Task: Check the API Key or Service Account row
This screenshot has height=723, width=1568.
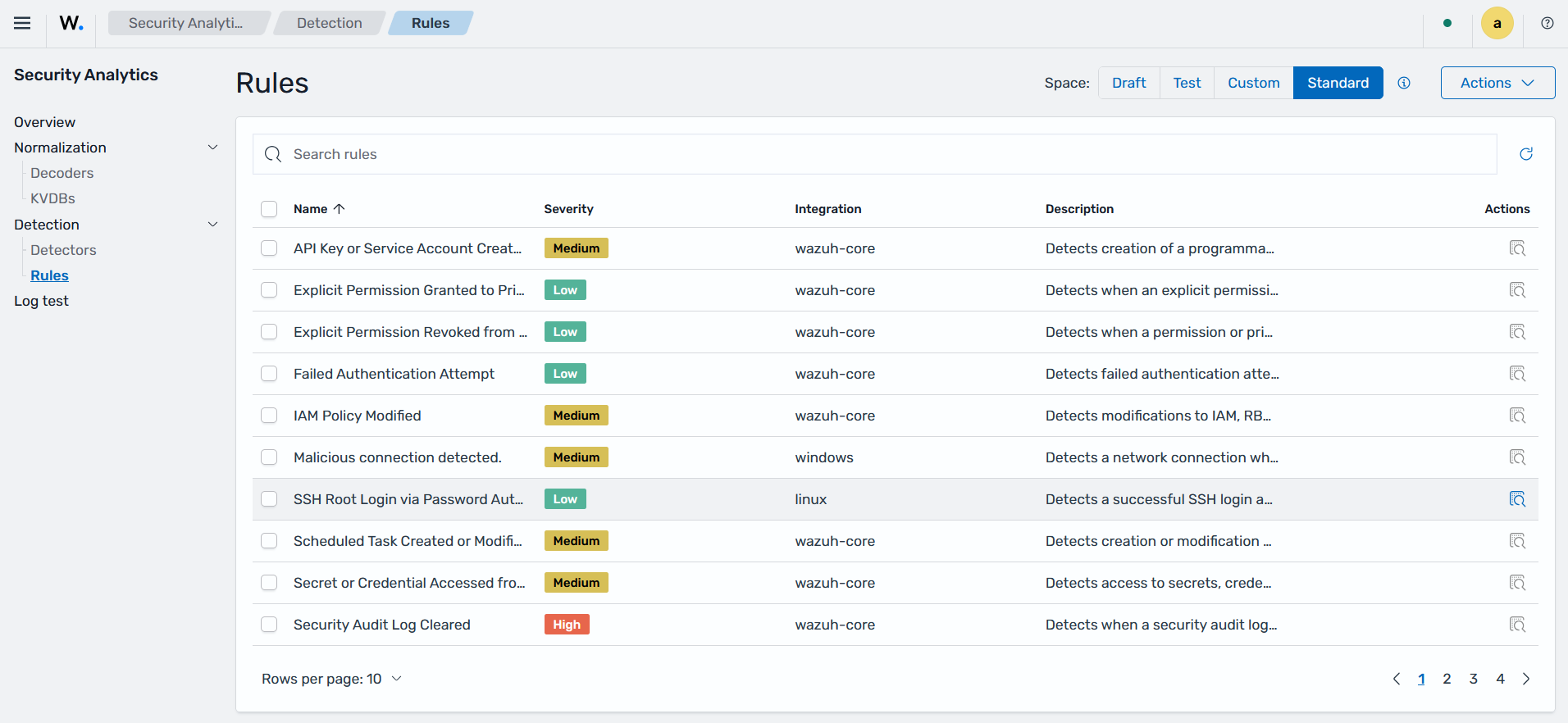Action: click(269, 248)
